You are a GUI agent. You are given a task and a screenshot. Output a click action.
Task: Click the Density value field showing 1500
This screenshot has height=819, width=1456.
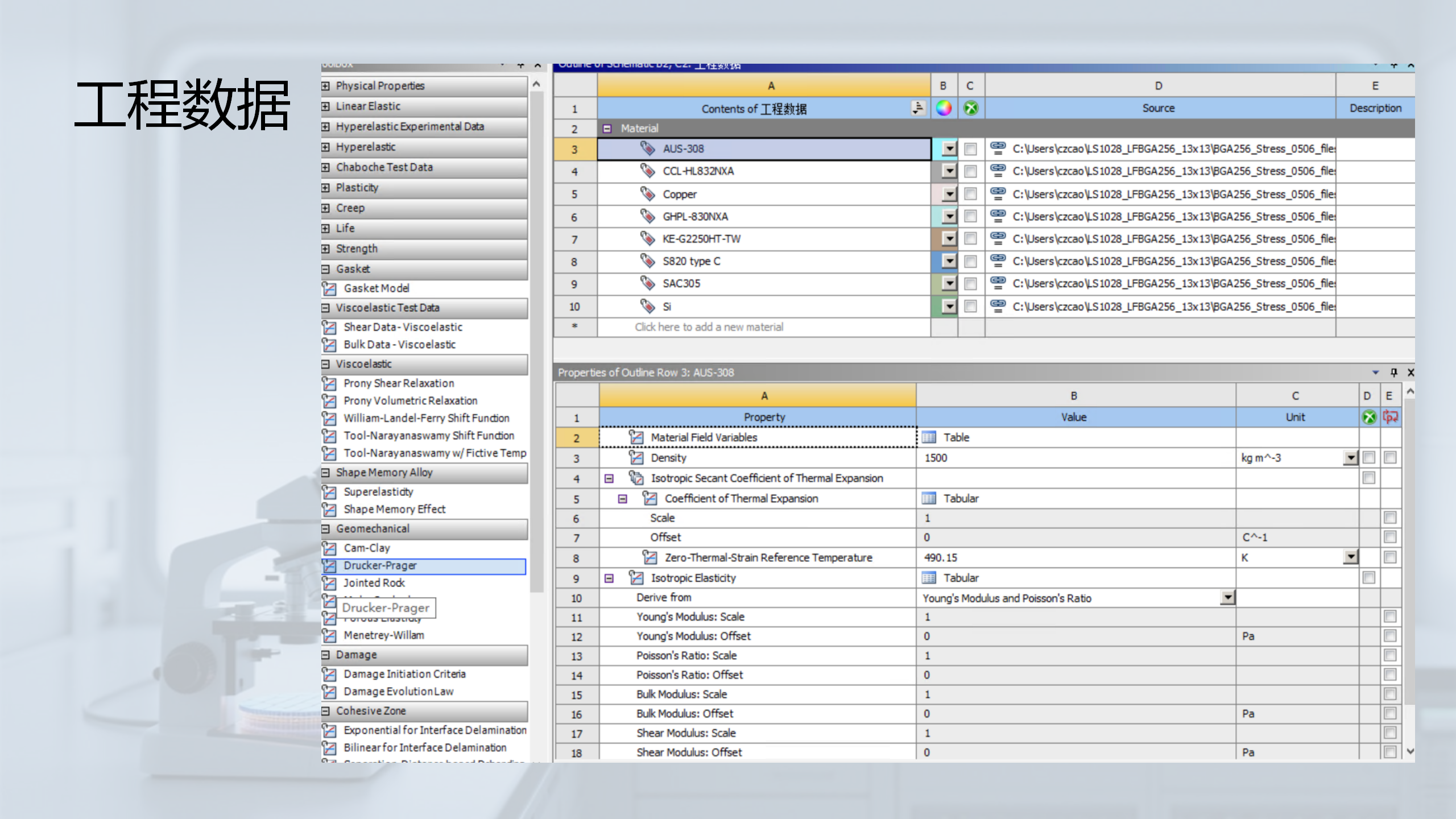pos(1076,458)
